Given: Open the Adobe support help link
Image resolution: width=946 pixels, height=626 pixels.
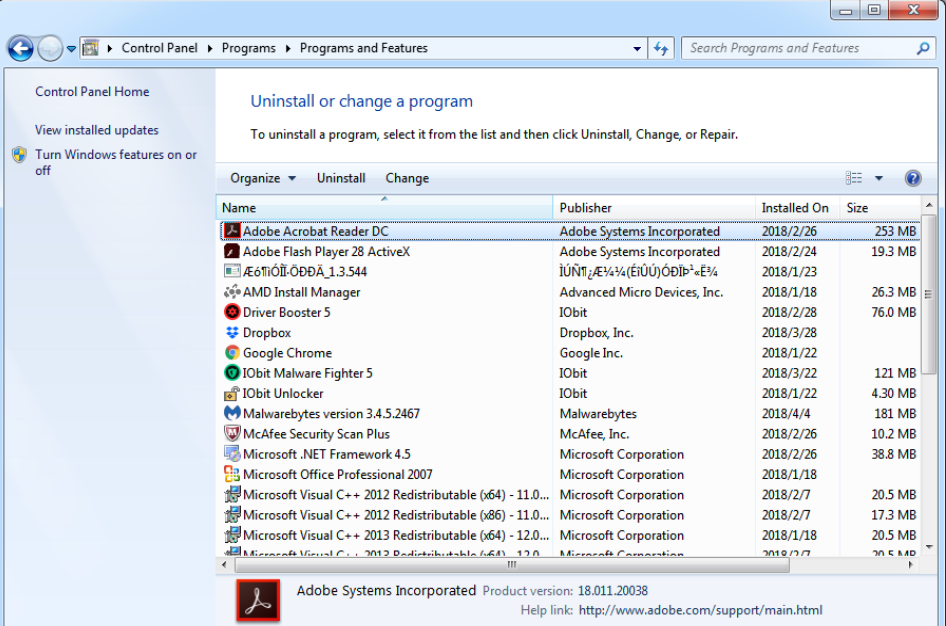Looking at the screenshot, I should [700, 610].
